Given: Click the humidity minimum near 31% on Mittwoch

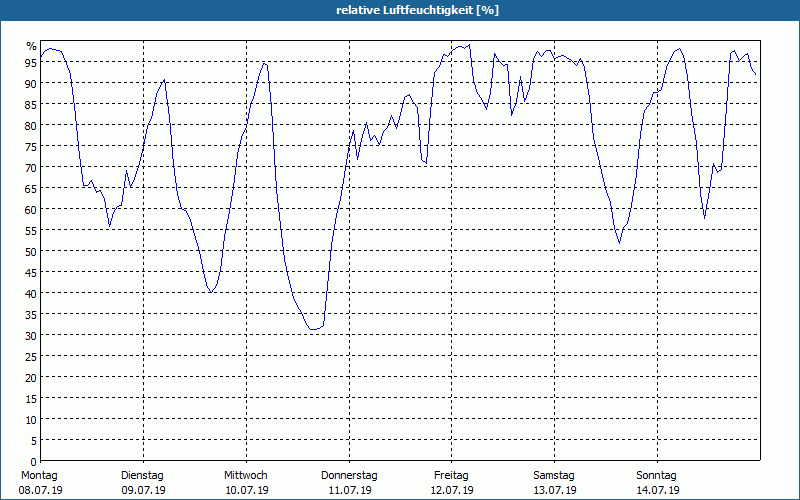Looking at the screenshot, I should [313, 330].
